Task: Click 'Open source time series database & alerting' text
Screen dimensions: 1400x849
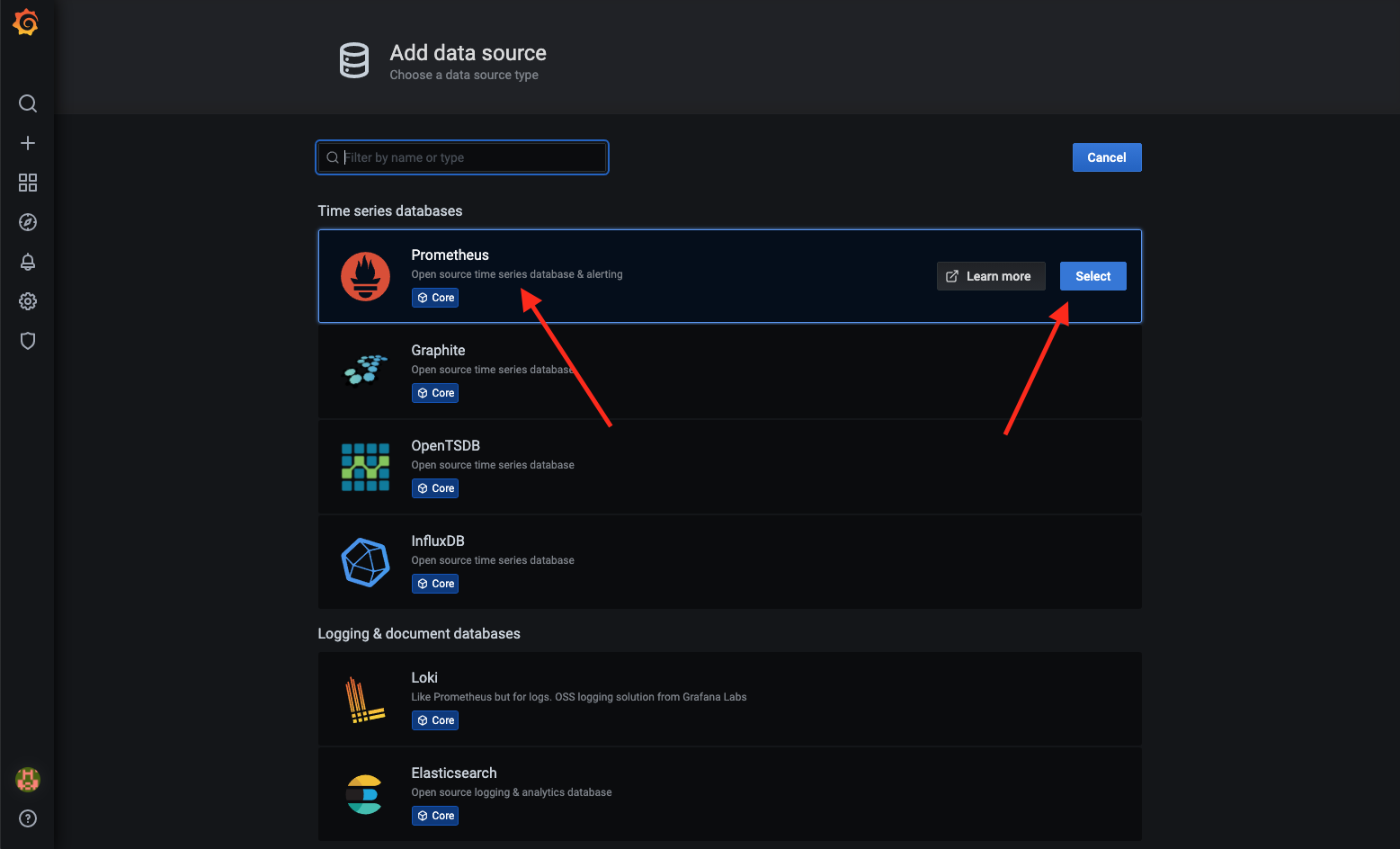Action: coord(517,274)
